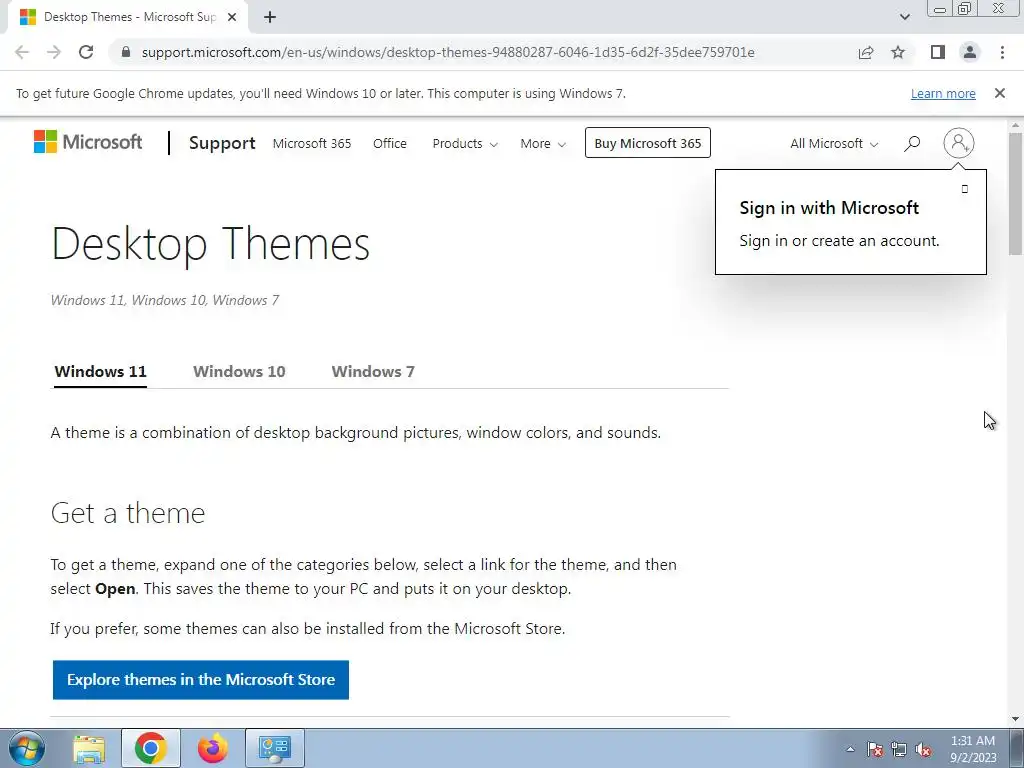1024x768 pixels.
Task: Click Explore themes in the Microsoft Store
Action: click(200, 680)
